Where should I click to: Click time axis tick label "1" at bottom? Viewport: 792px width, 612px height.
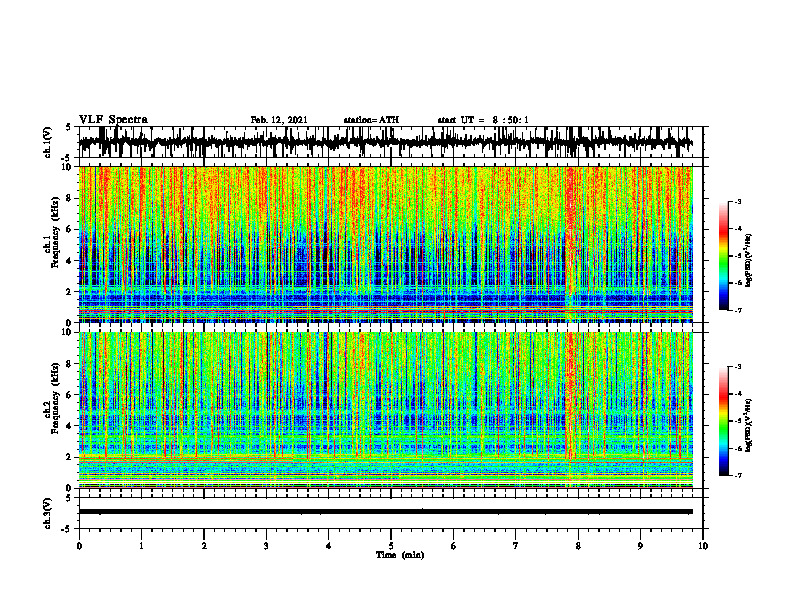(141, 546)
